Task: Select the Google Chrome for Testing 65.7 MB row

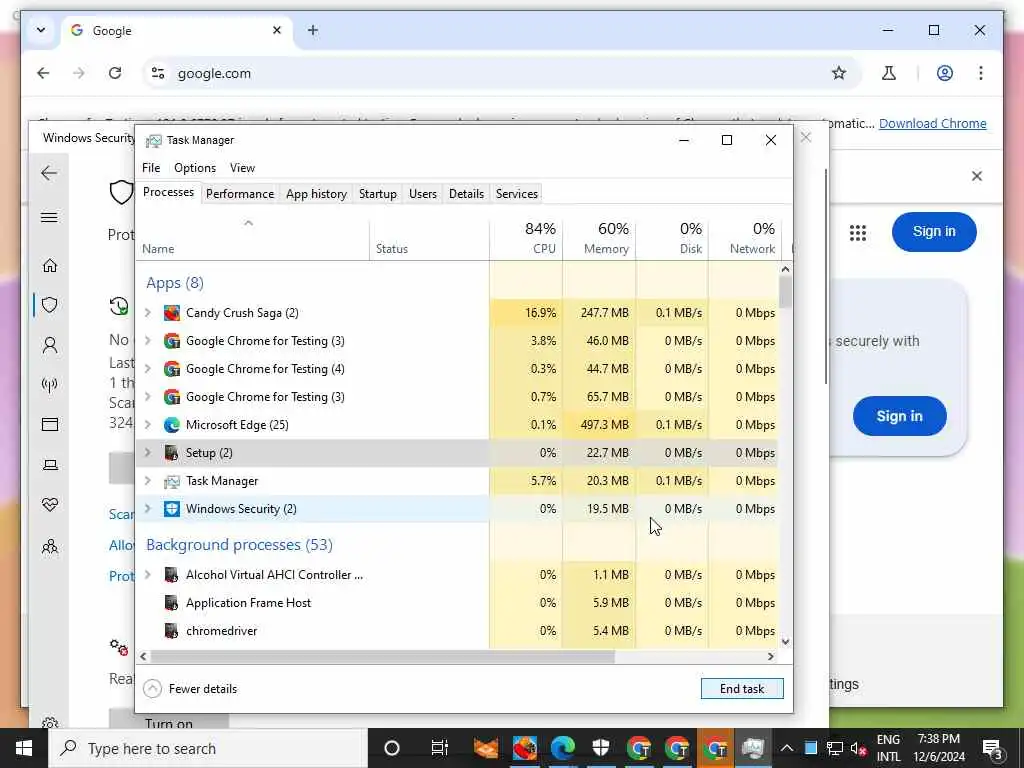Action: tap(456, 397)
